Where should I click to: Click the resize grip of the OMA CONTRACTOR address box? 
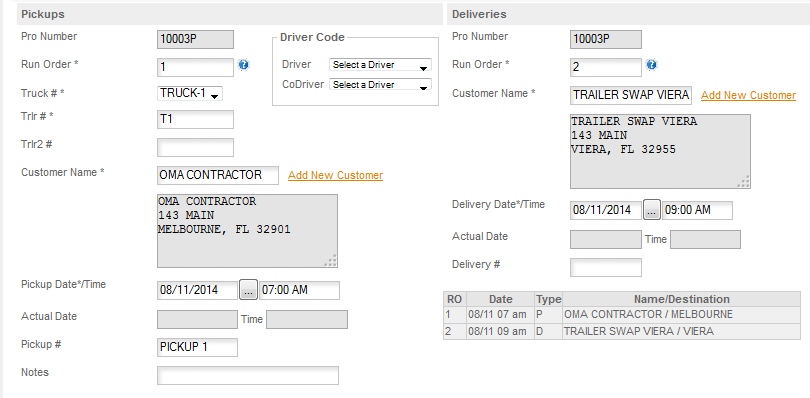coord(331,261)
